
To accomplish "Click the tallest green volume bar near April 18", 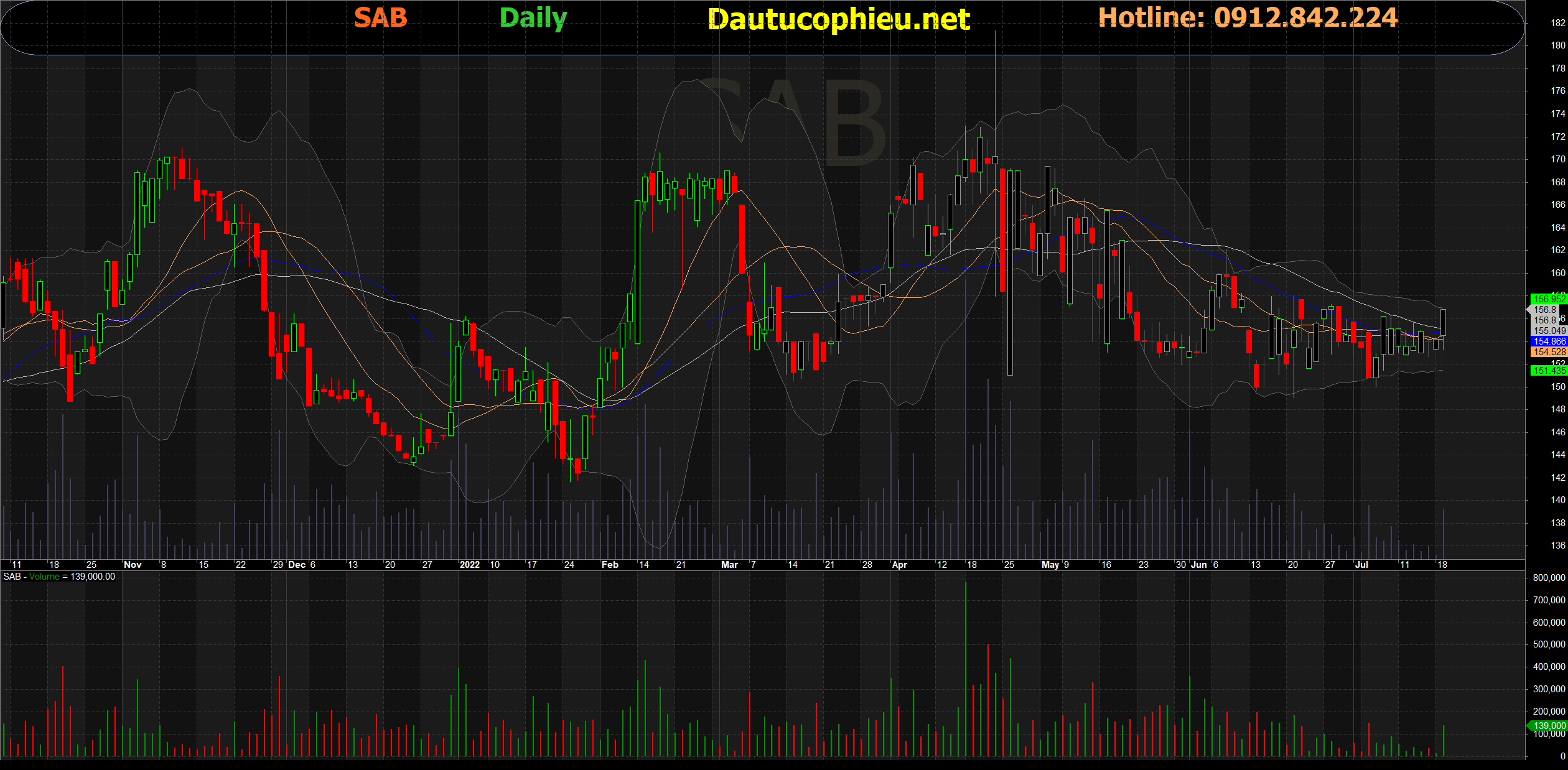I will point(966,669).
